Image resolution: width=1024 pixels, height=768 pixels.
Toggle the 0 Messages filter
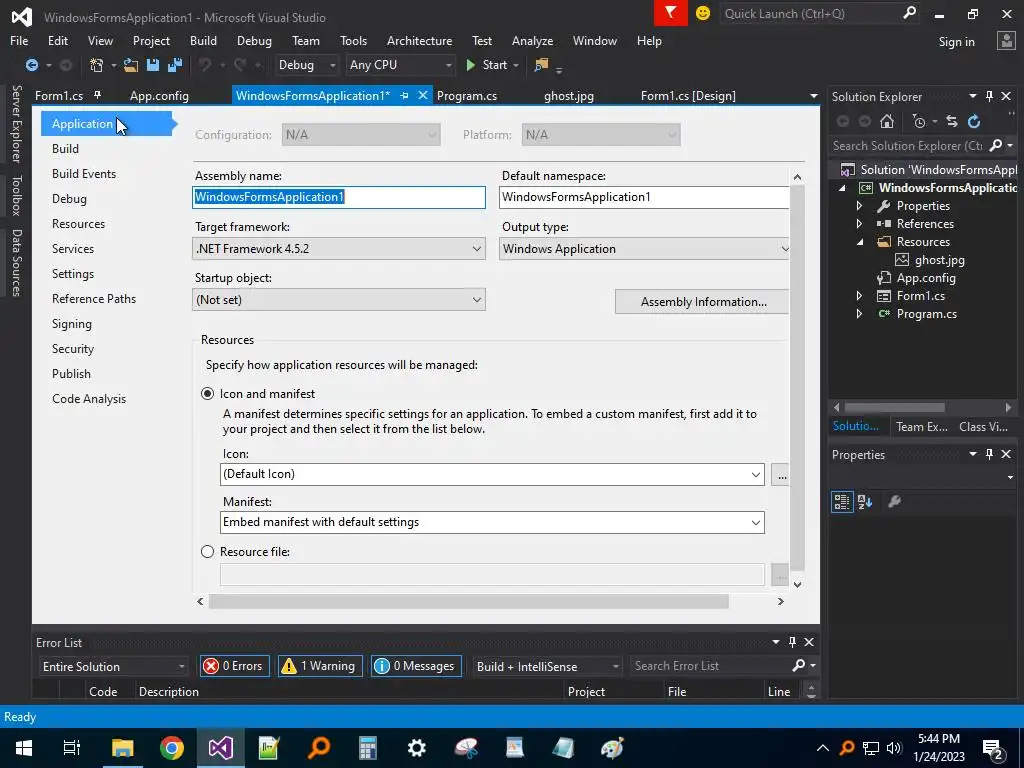[x=417, y=666]
